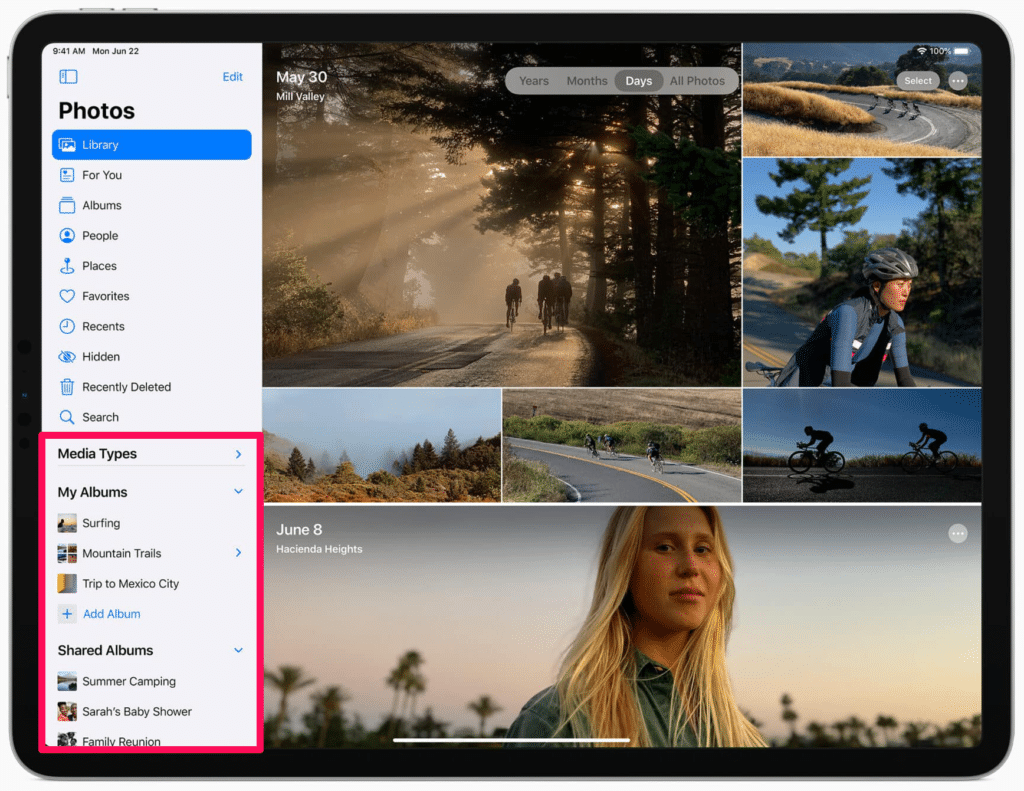Open the Recently Deleted trash item
The width and height of the screenshot is (1024, 791).
(126, 387)
